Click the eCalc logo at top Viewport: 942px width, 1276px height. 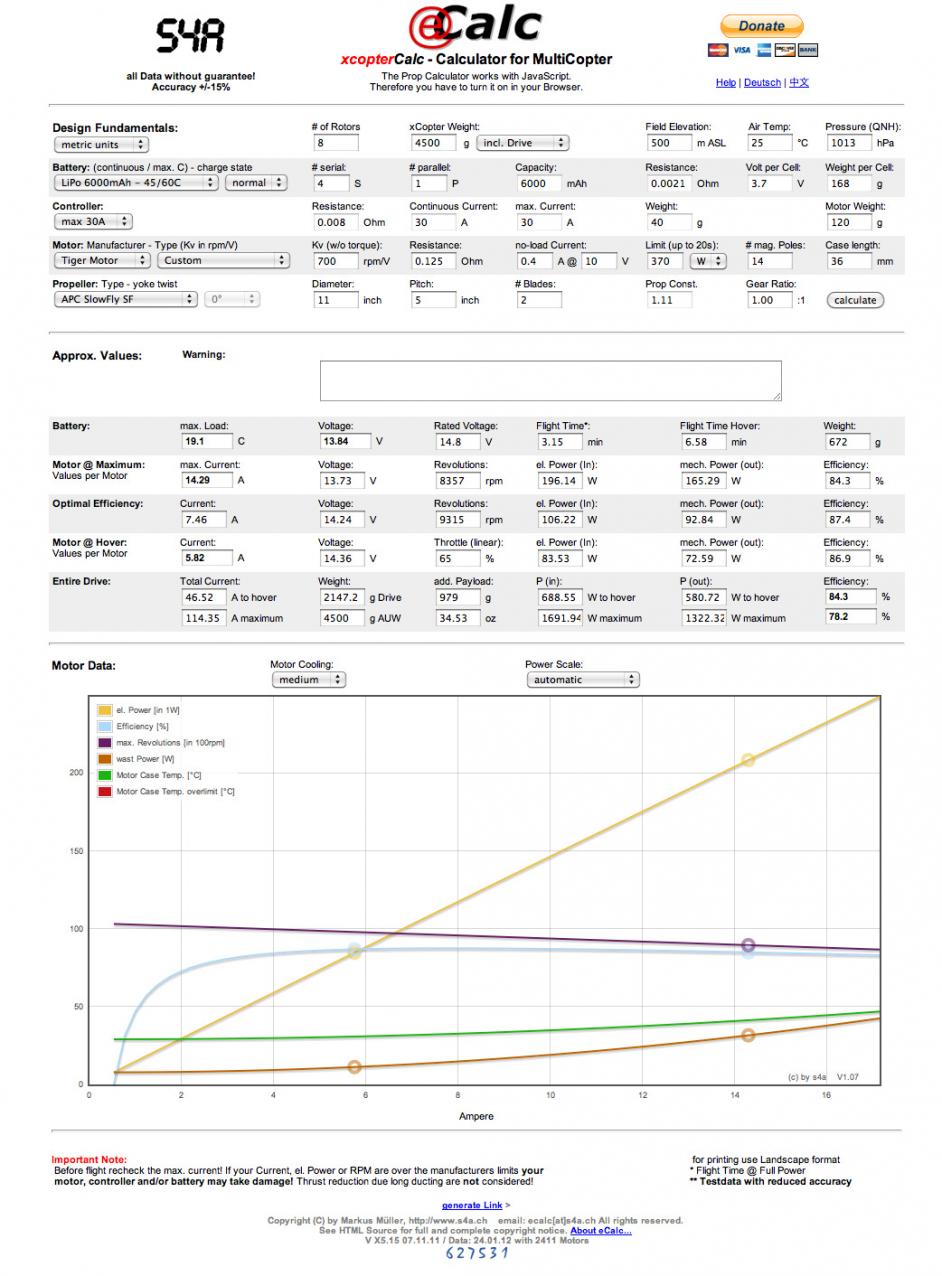475,26
